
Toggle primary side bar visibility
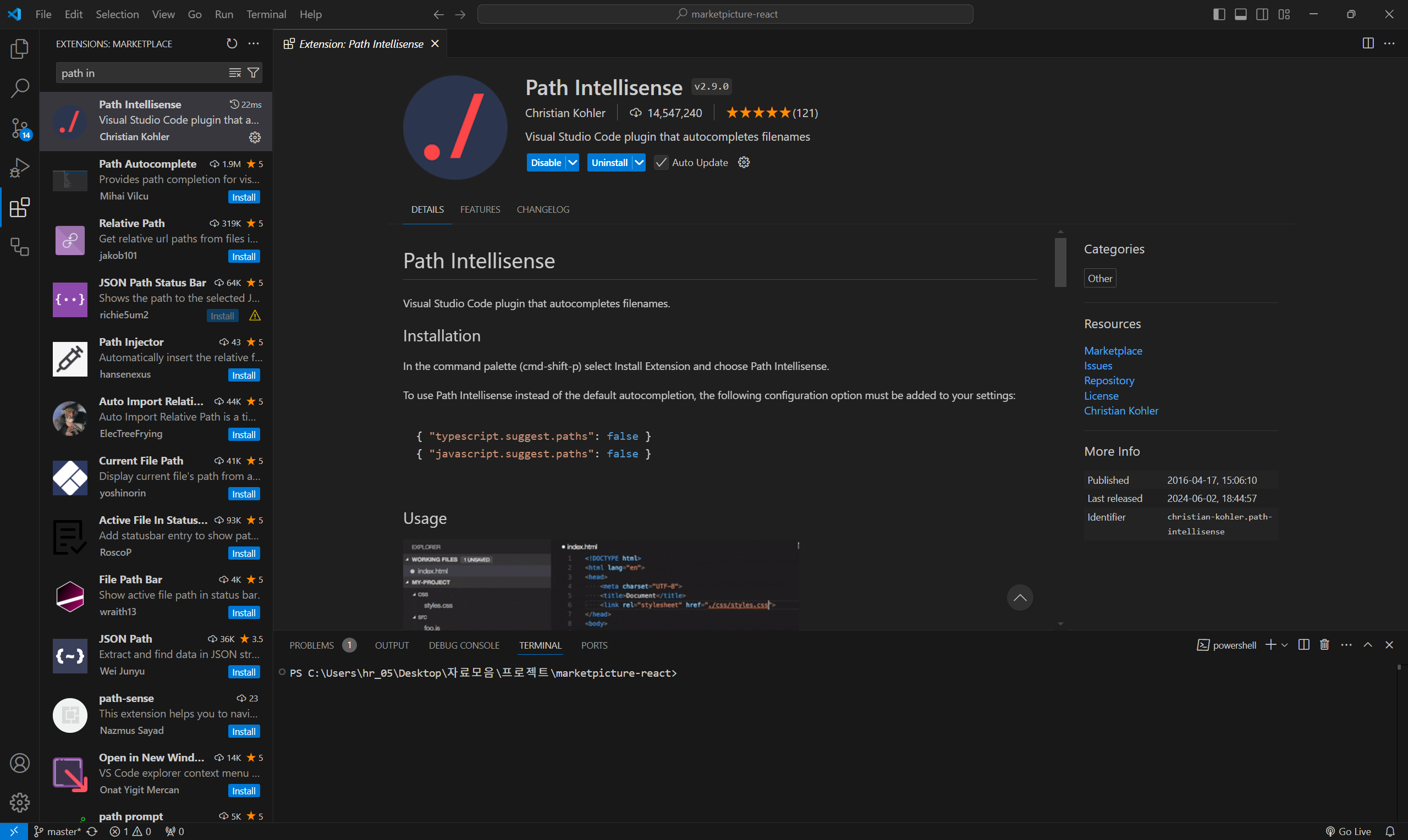tap(1219, 14)
